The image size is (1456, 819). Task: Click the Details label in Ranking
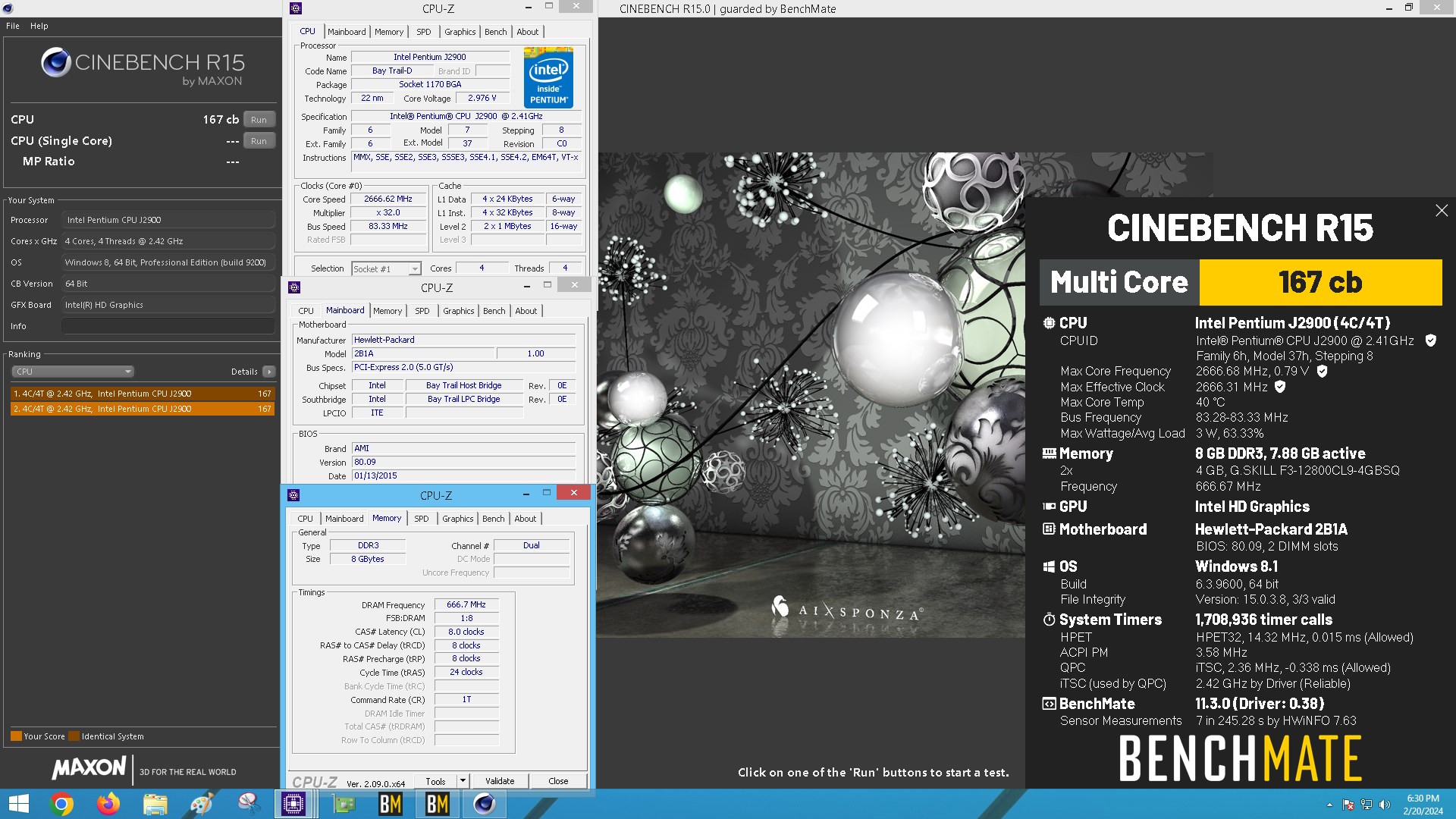pyautogui.click(x=244, y=372)
